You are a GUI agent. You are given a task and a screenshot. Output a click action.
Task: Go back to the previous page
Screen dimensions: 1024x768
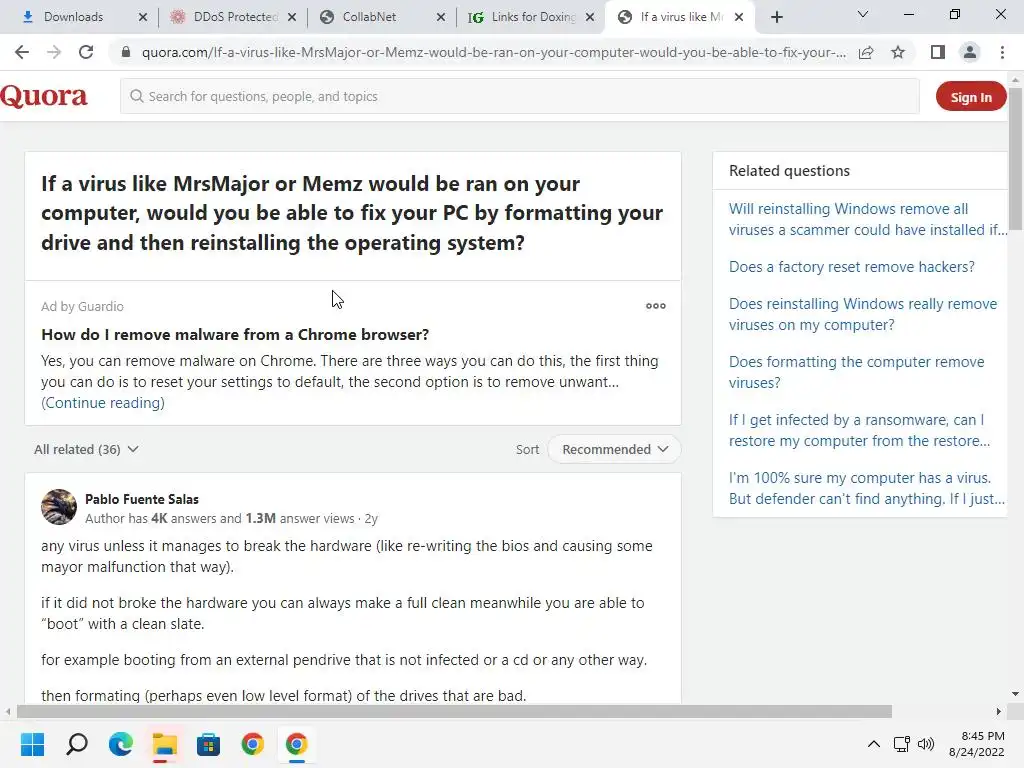(22, 52)
